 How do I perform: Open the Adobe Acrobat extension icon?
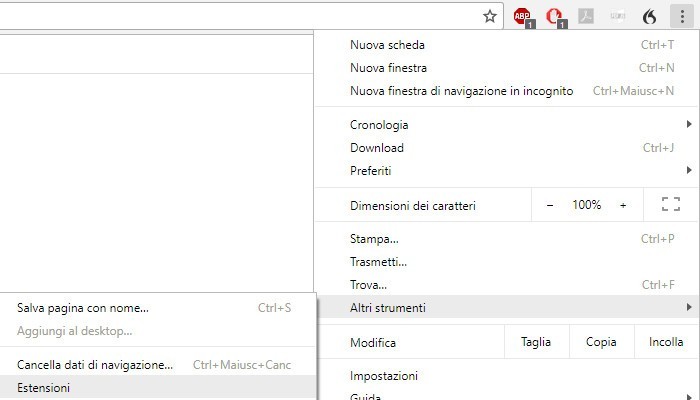(586, 17)
